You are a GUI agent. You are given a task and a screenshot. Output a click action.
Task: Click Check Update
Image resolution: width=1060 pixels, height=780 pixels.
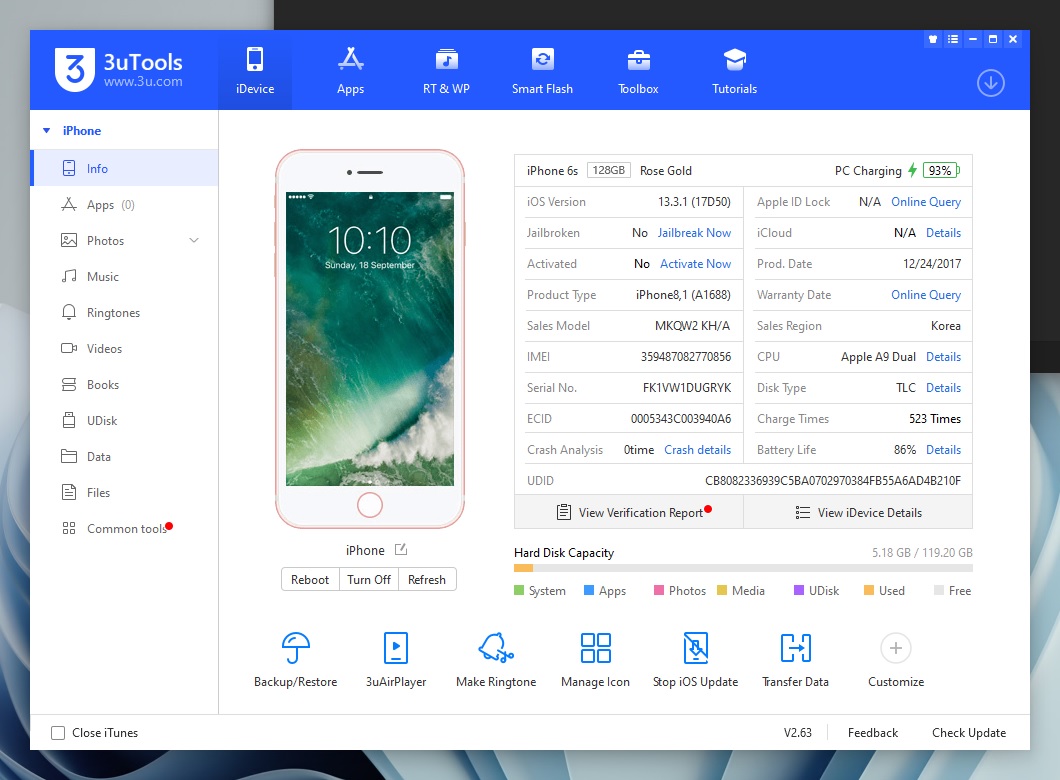pos(969,733)
